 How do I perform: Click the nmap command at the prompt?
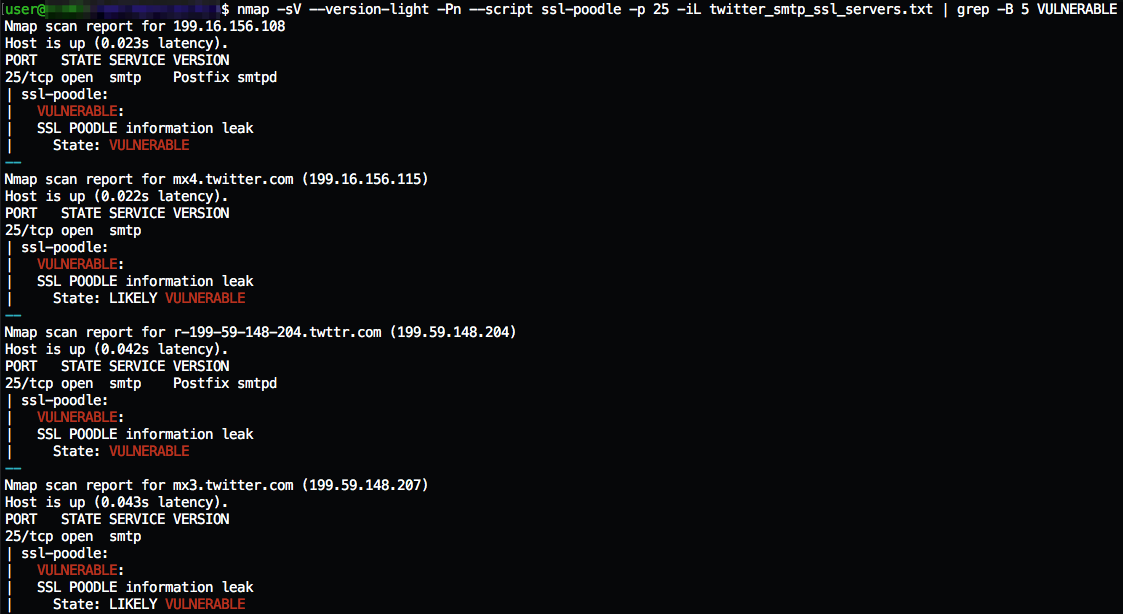(676, 9)
